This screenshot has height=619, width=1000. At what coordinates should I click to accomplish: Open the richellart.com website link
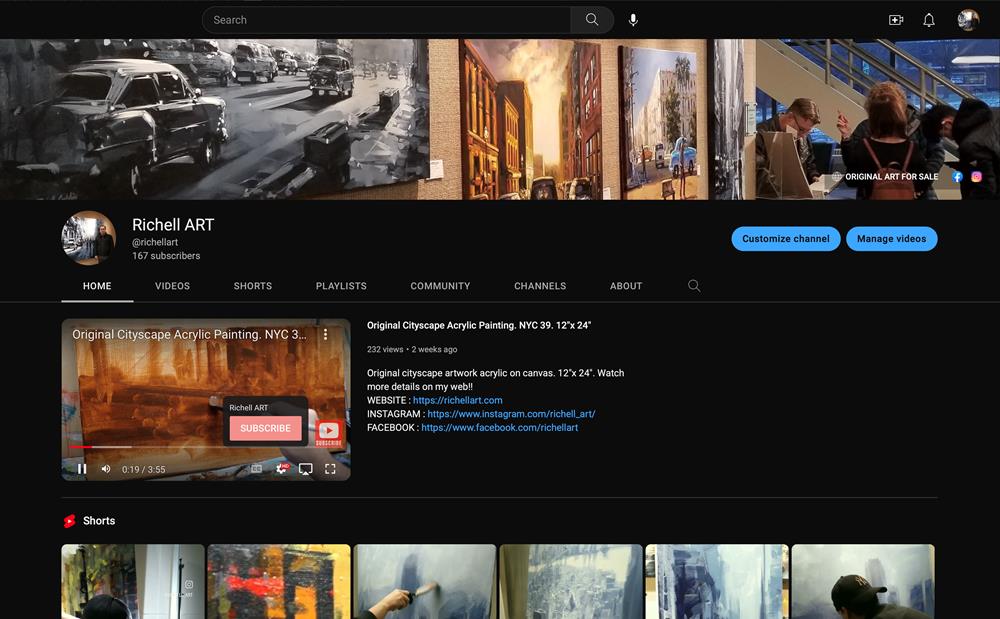tap(457, 400)
